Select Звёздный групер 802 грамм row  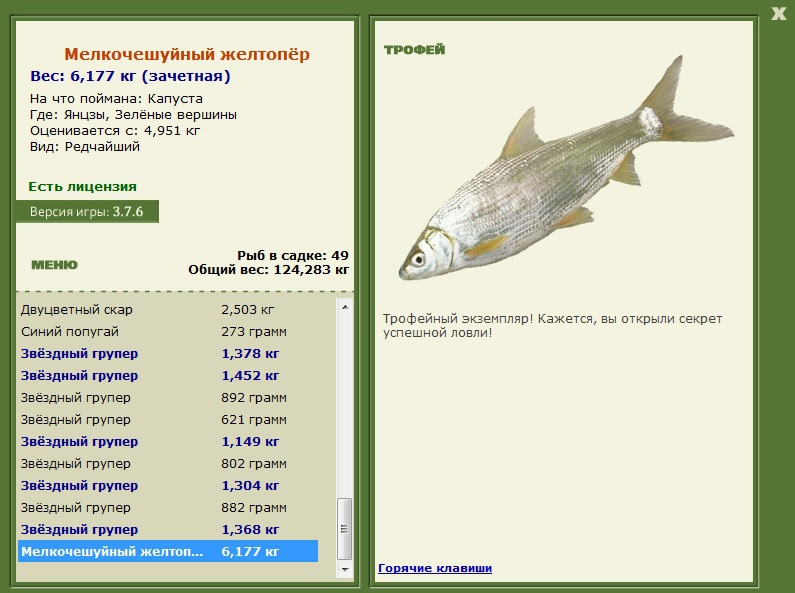point(168,464)
